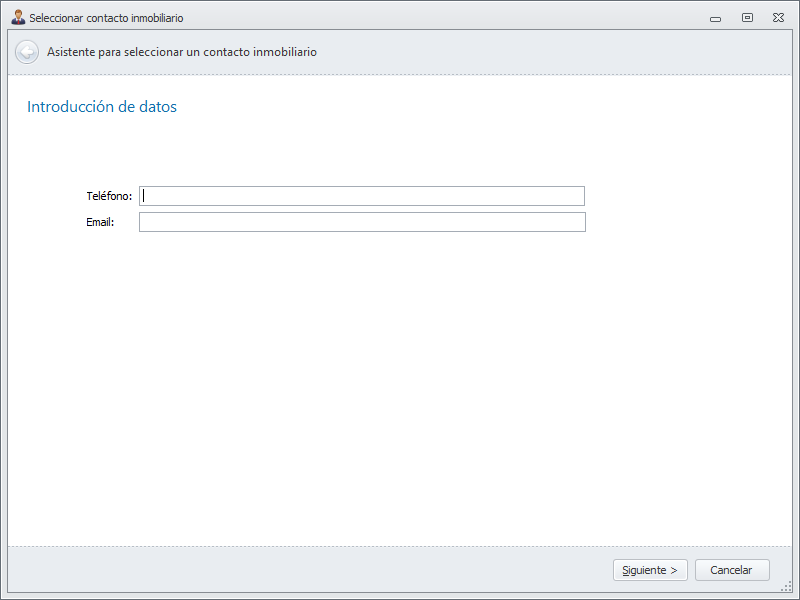Click the contact agent icon in title bar
The image size is (800, 600).
[x=18, y=17]
